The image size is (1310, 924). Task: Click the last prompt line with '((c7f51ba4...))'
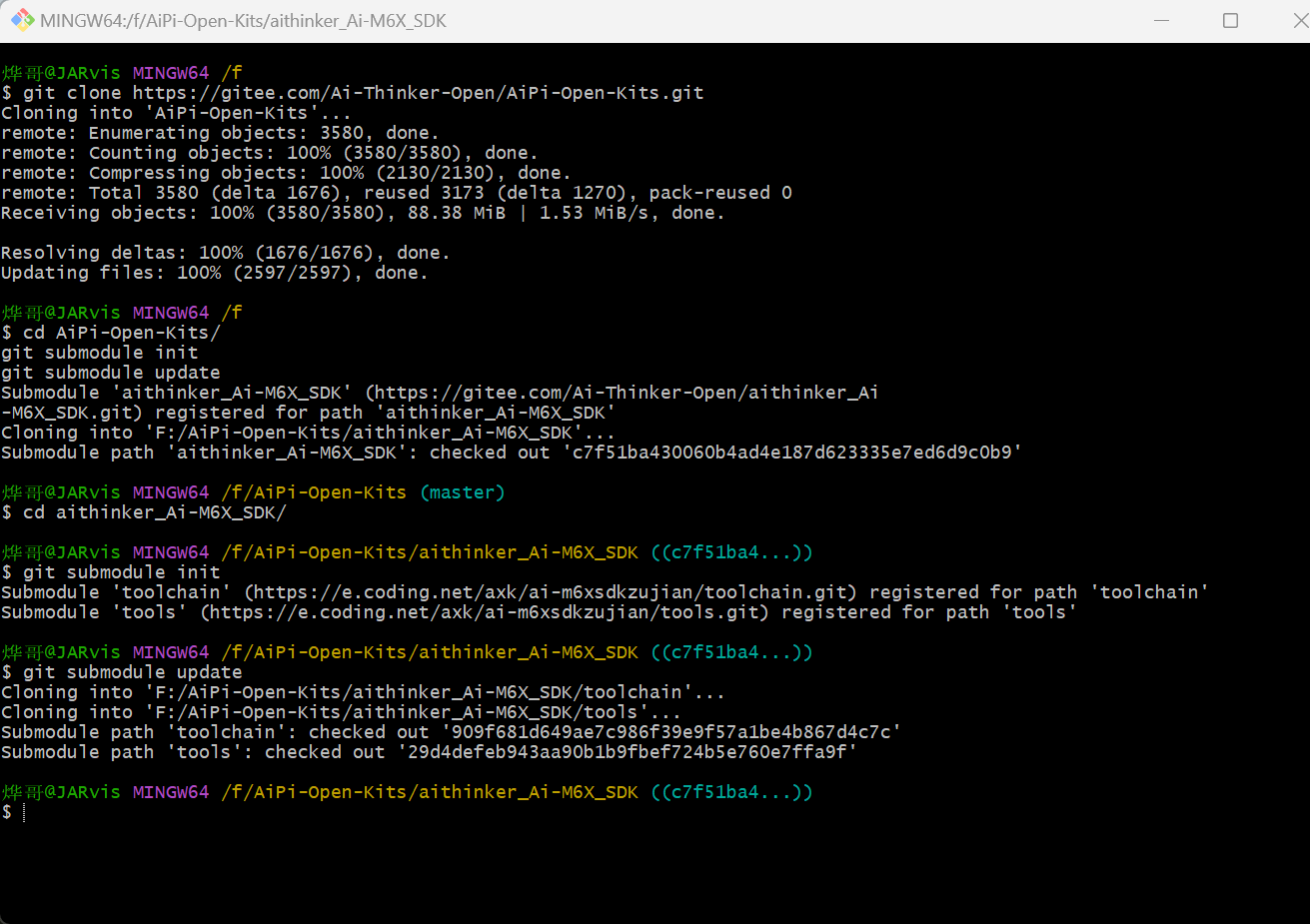tap(408, 792)
